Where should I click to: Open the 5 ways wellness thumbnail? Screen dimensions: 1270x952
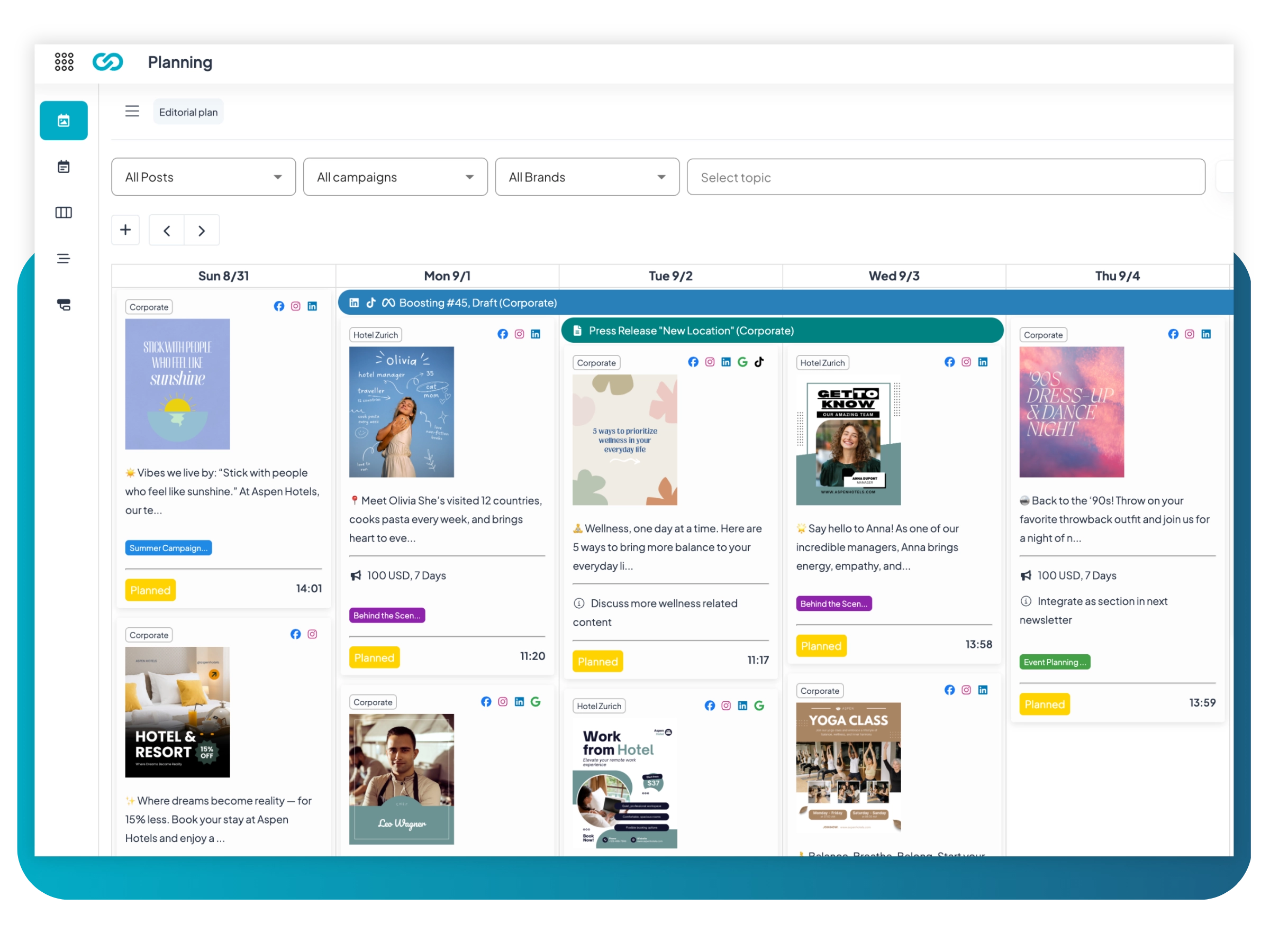[624, 440]
